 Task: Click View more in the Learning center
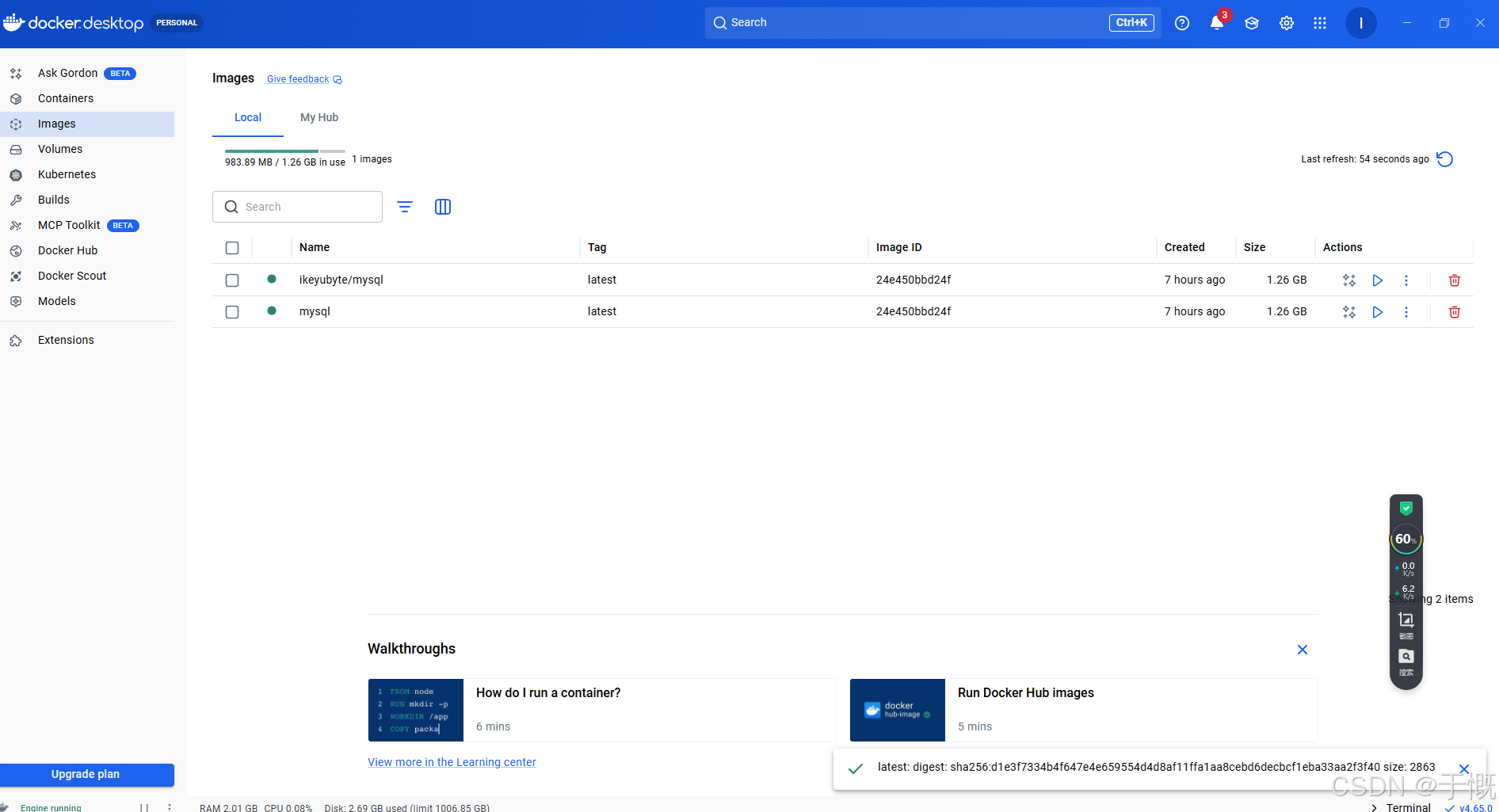tap(452, 762)
